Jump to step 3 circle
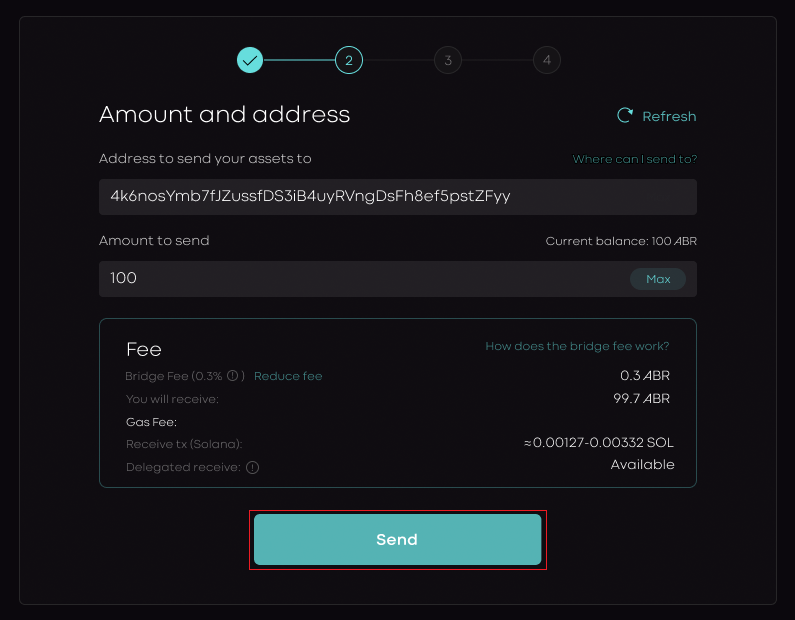This screenshot has width=795, height=620. [x=447, y=60]
